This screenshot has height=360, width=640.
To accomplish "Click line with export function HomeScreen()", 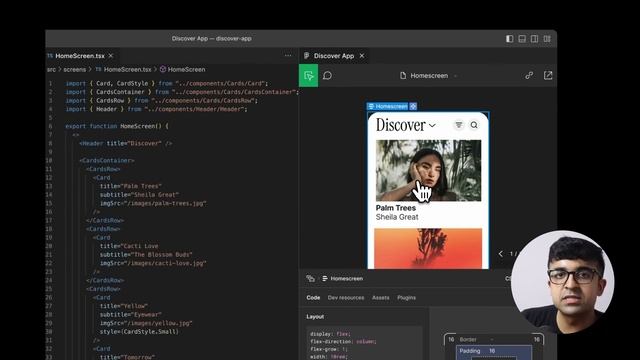I will point(117,126).
